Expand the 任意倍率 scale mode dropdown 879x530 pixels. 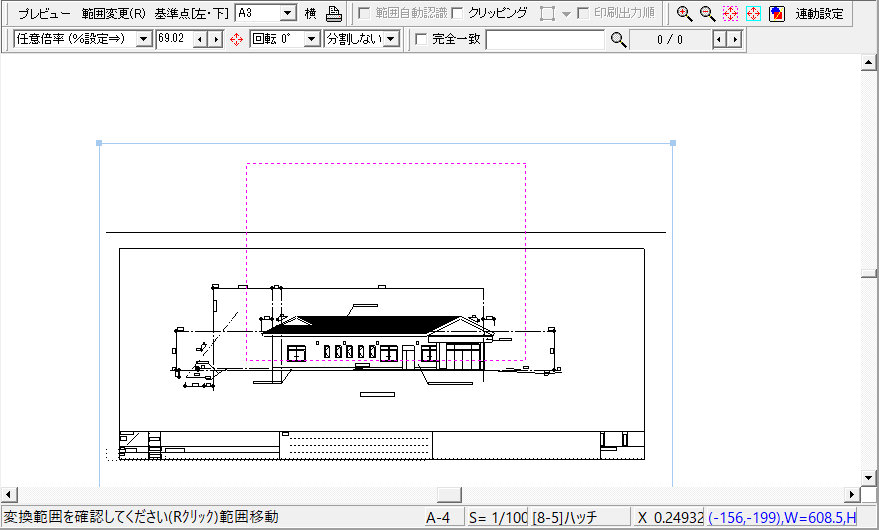[x=143, y=39]
